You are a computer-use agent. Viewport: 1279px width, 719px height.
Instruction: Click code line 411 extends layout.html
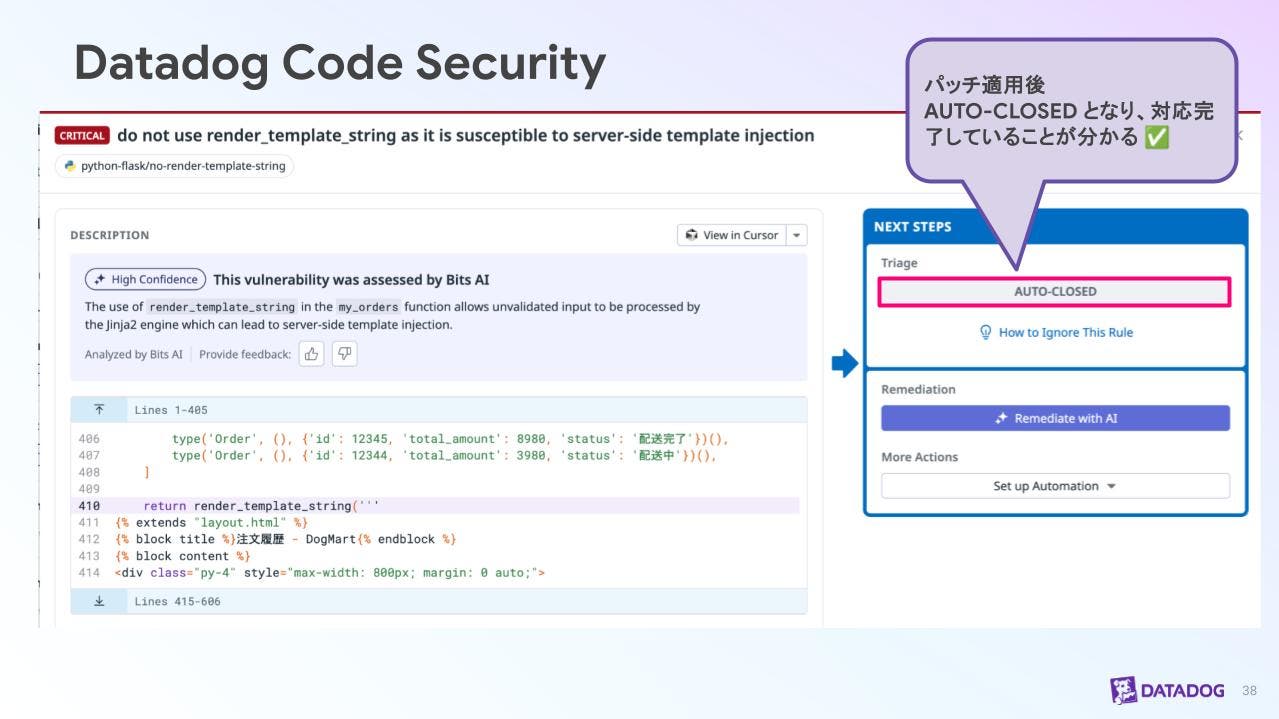tap(212, 522)
